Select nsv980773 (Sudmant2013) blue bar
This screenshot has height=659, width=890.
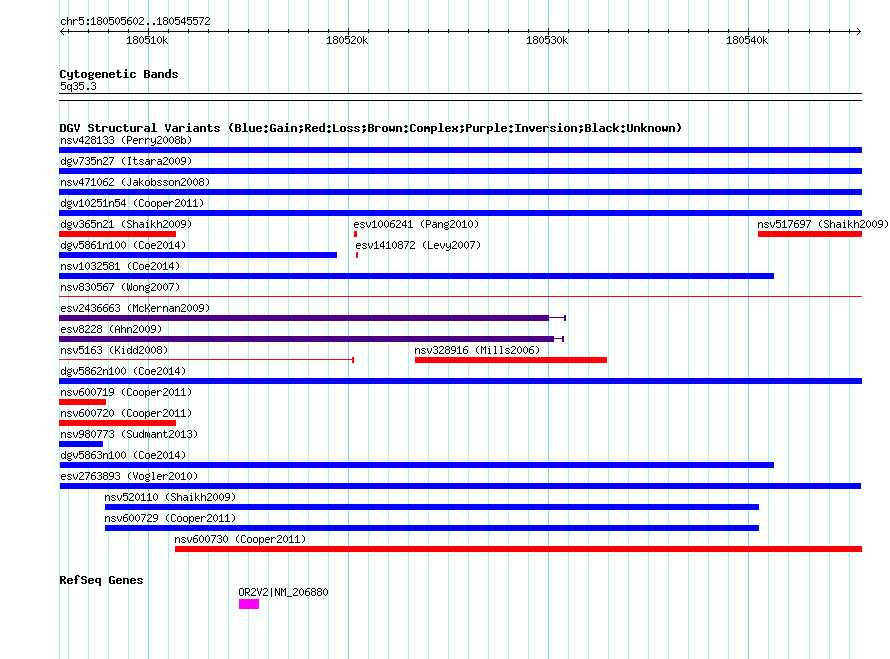tap(81, 444)
